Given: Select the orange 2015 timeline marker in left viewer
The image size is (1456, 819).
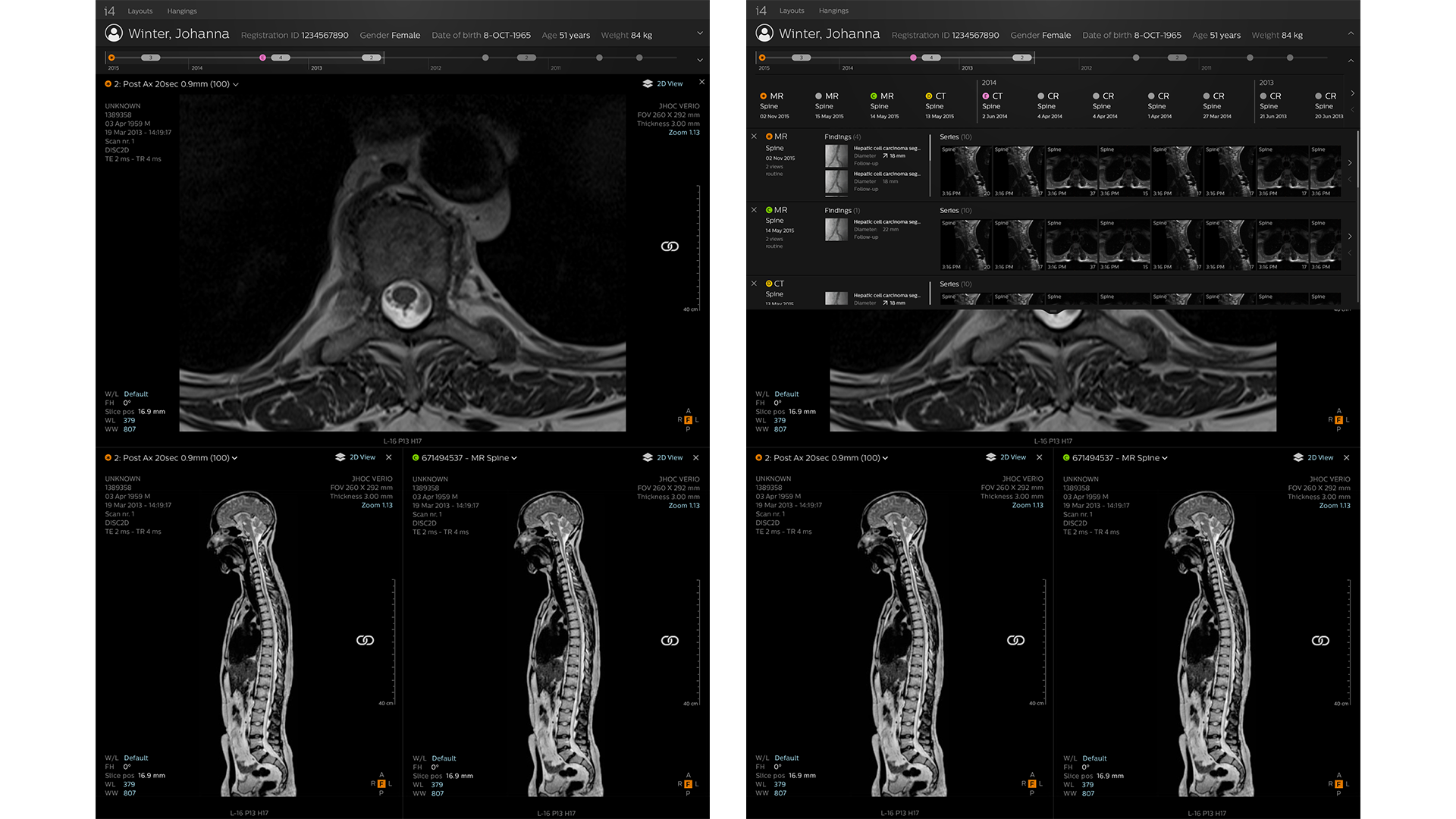Looking at the screenshot, I should point(111,58).
